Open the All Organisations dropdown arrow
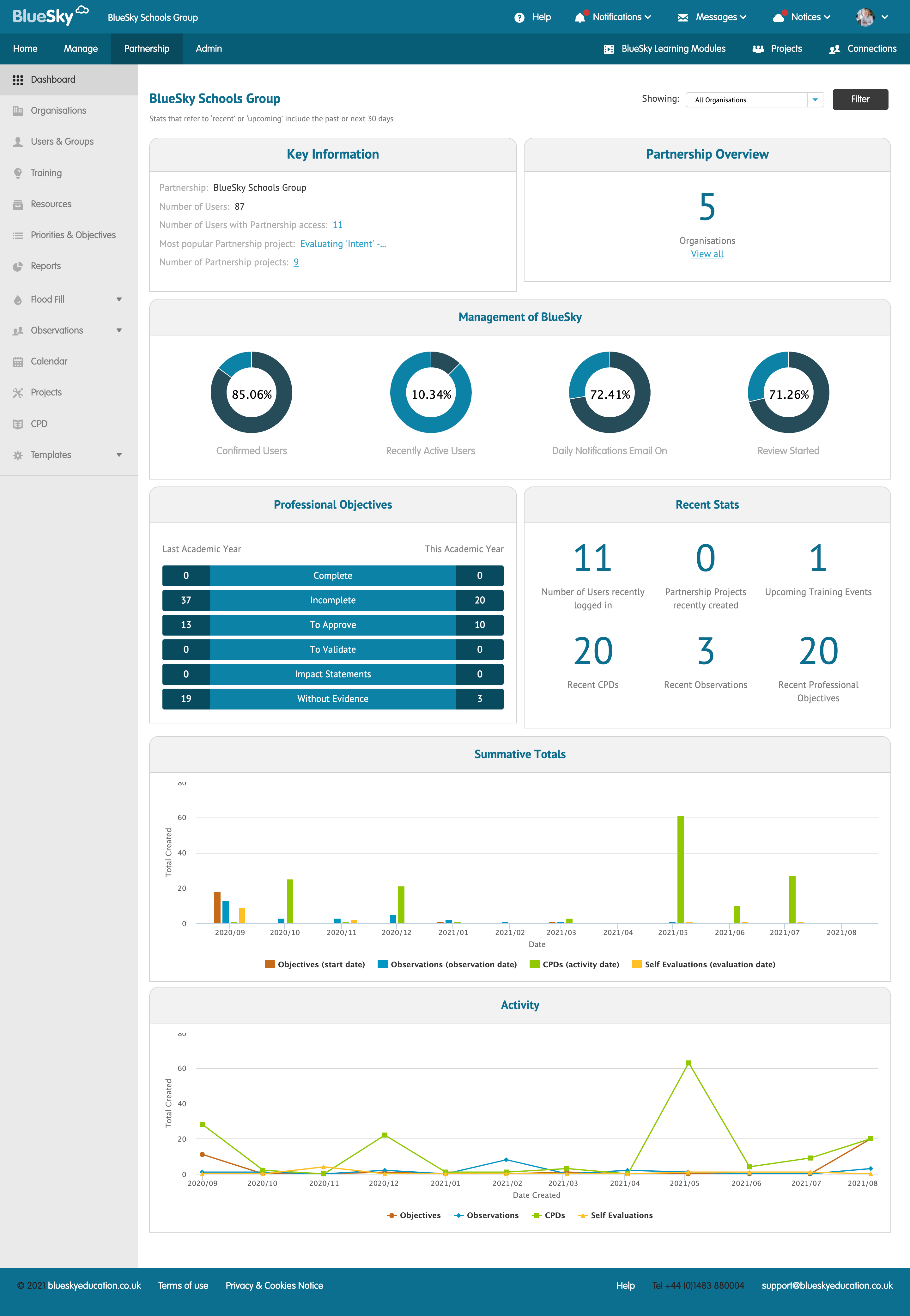 [815, 100]
